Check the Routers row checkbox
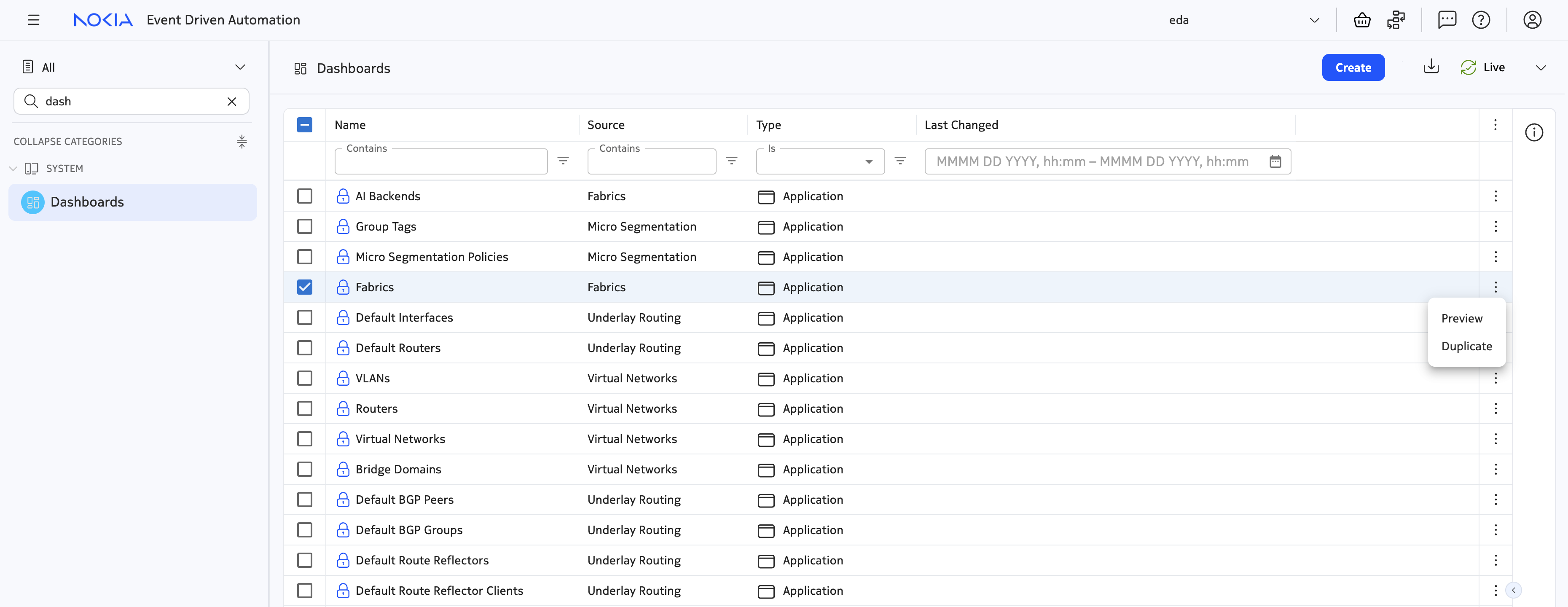 coord(304,408)
